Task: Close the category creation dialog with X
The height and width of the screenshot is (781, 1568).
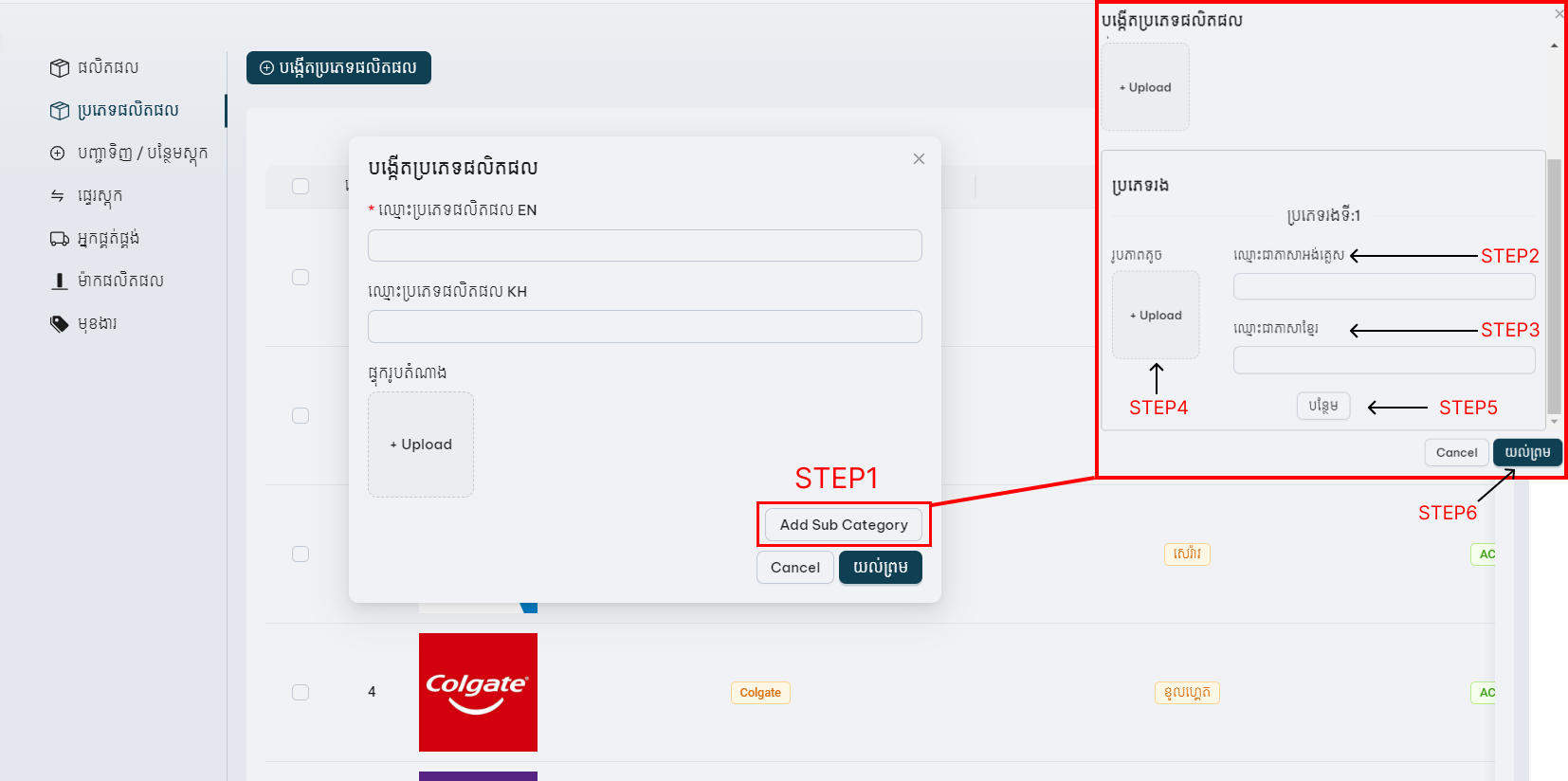Action: pos(919,159)
